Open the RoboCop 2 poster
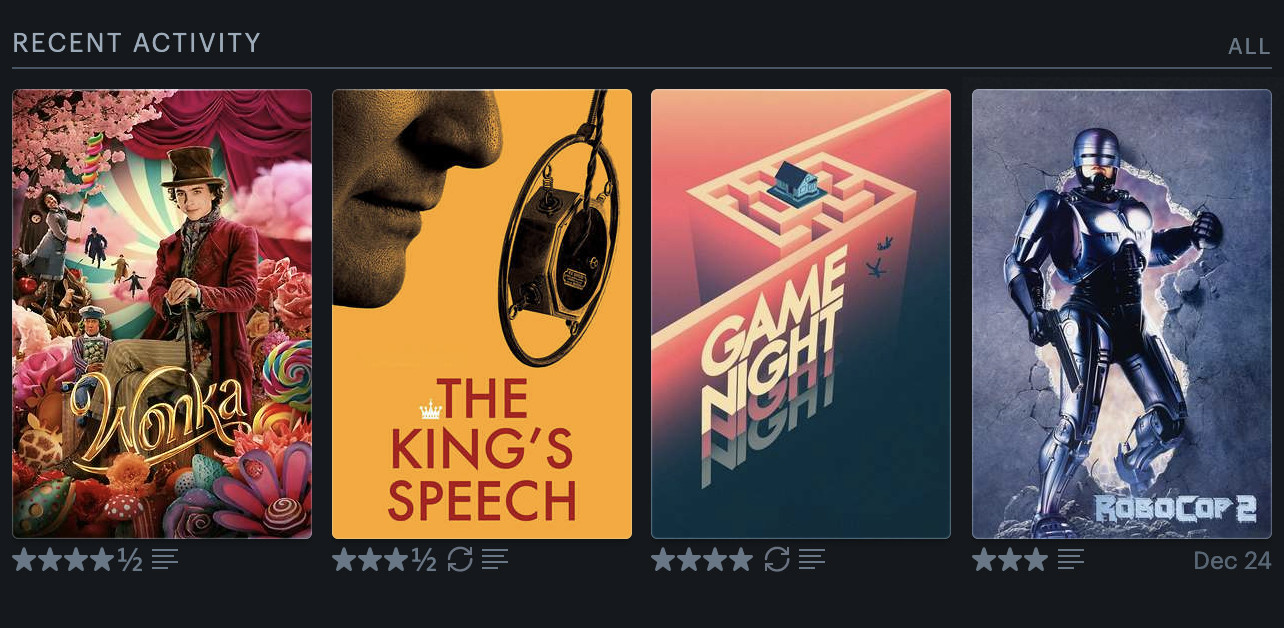 click(x=1122, y=314)
